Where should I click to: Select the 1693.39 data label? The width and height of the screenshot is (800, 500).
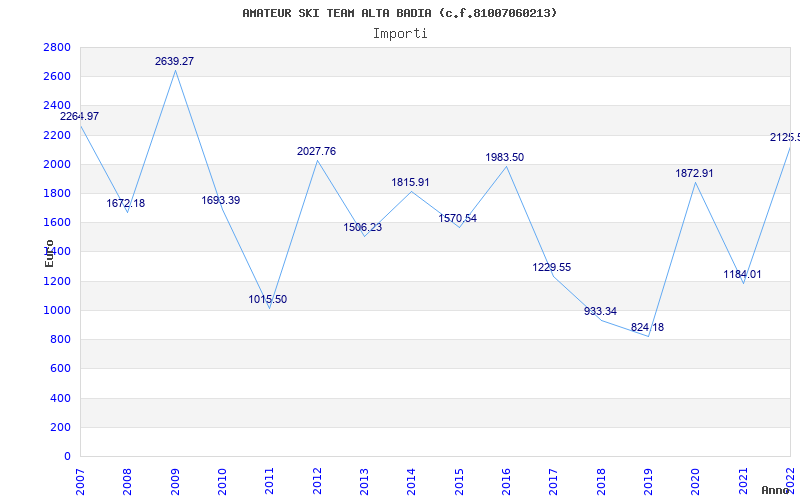[220, 201]
